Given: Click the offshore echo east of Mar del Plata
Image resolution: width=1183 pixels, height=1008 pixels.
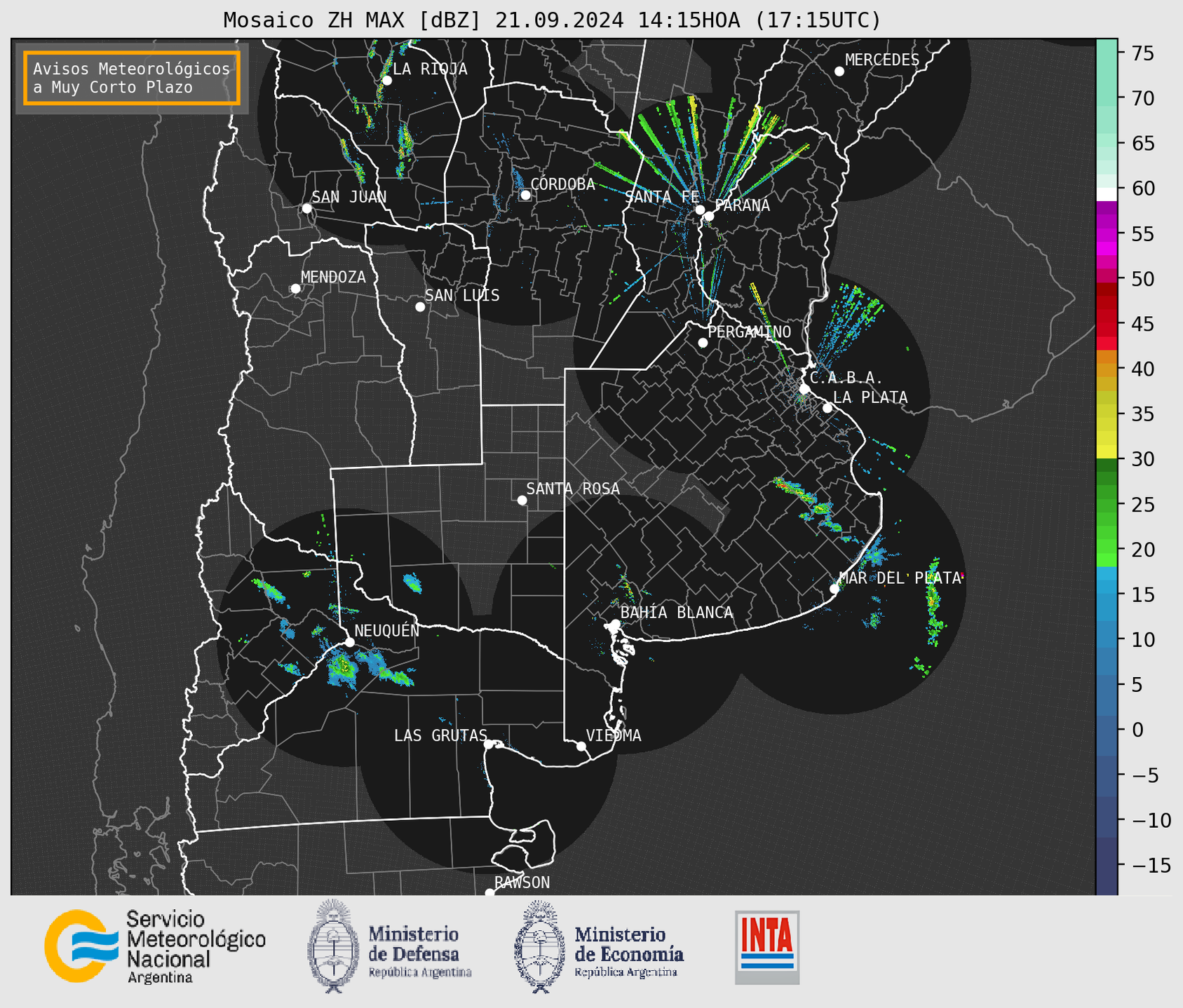Looking at the screenshot, I should pyautogui.click(x=933, y=603).
